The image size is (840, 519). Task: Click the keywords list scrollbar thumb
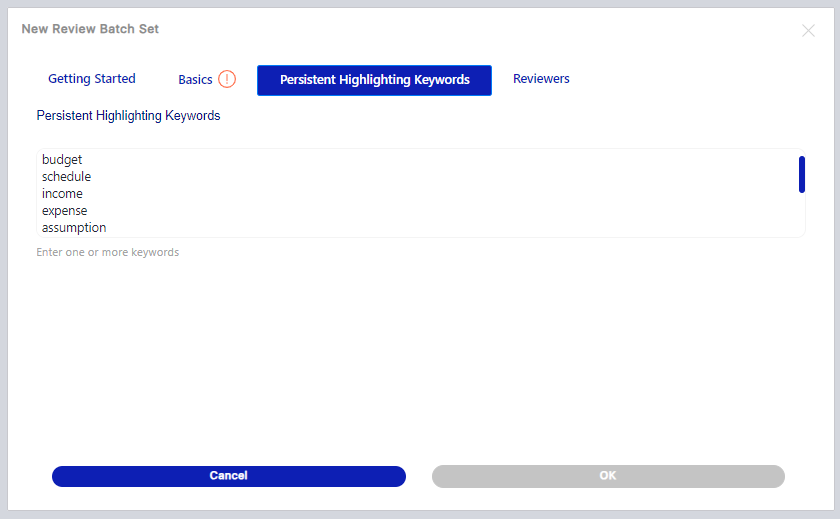tap(801, 175)
